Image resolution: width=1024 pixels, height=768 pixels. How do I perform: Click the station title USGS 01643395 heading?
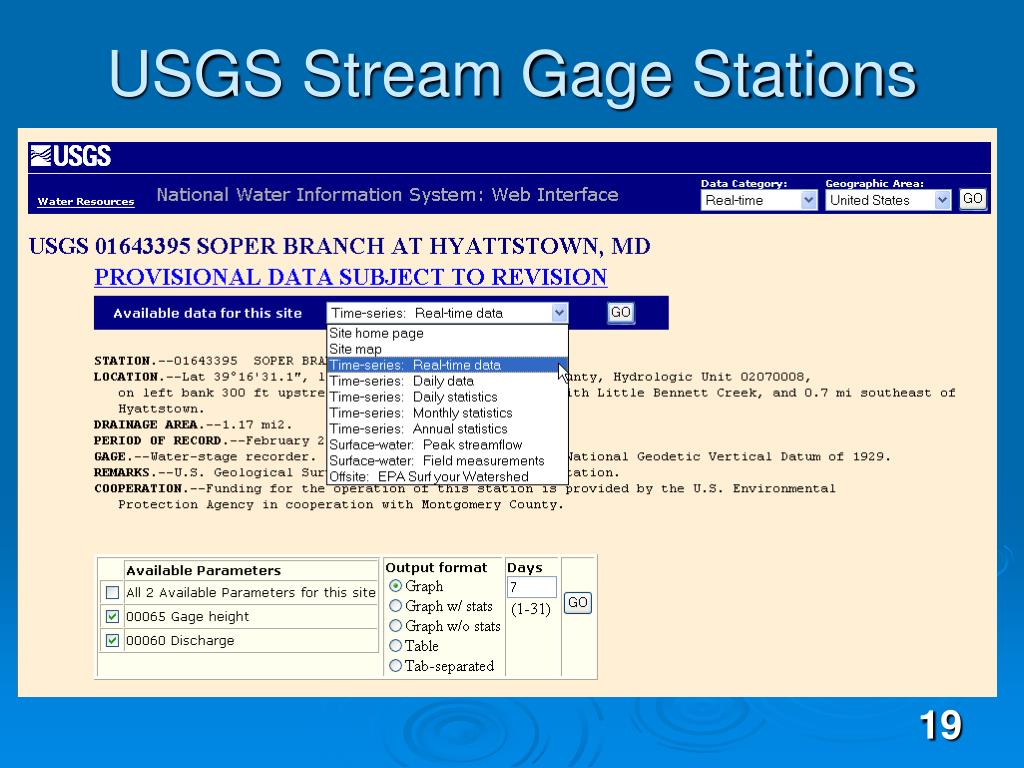pos(340,246)
